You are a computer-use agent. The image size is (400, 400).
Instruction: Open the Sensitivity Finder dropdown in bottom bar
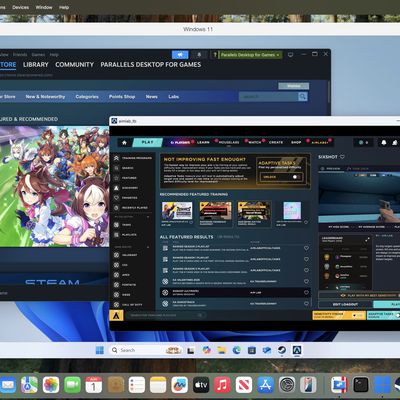point(339,315)
